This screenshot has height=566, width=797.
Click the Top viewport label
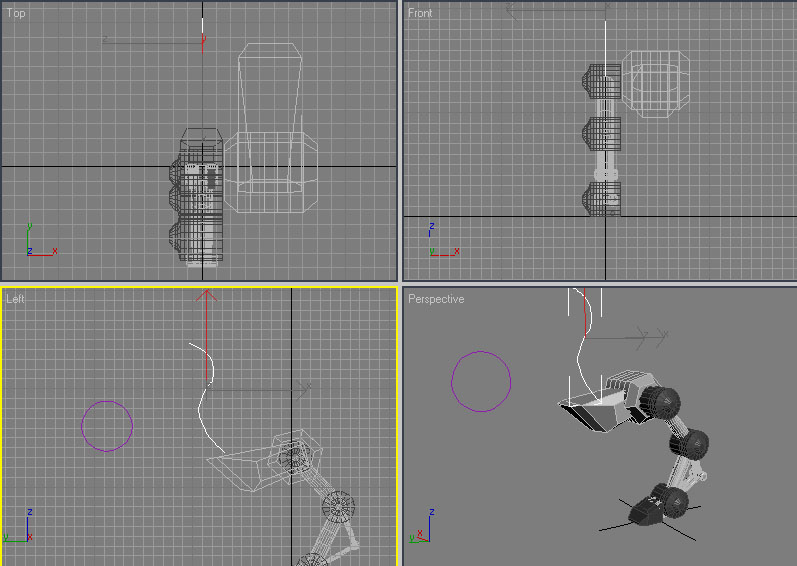click(x=16, y=13)
